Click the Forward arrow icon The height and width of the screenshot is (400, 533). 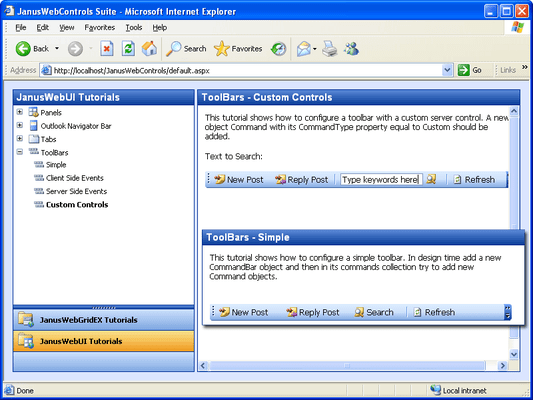pos(75,49)
